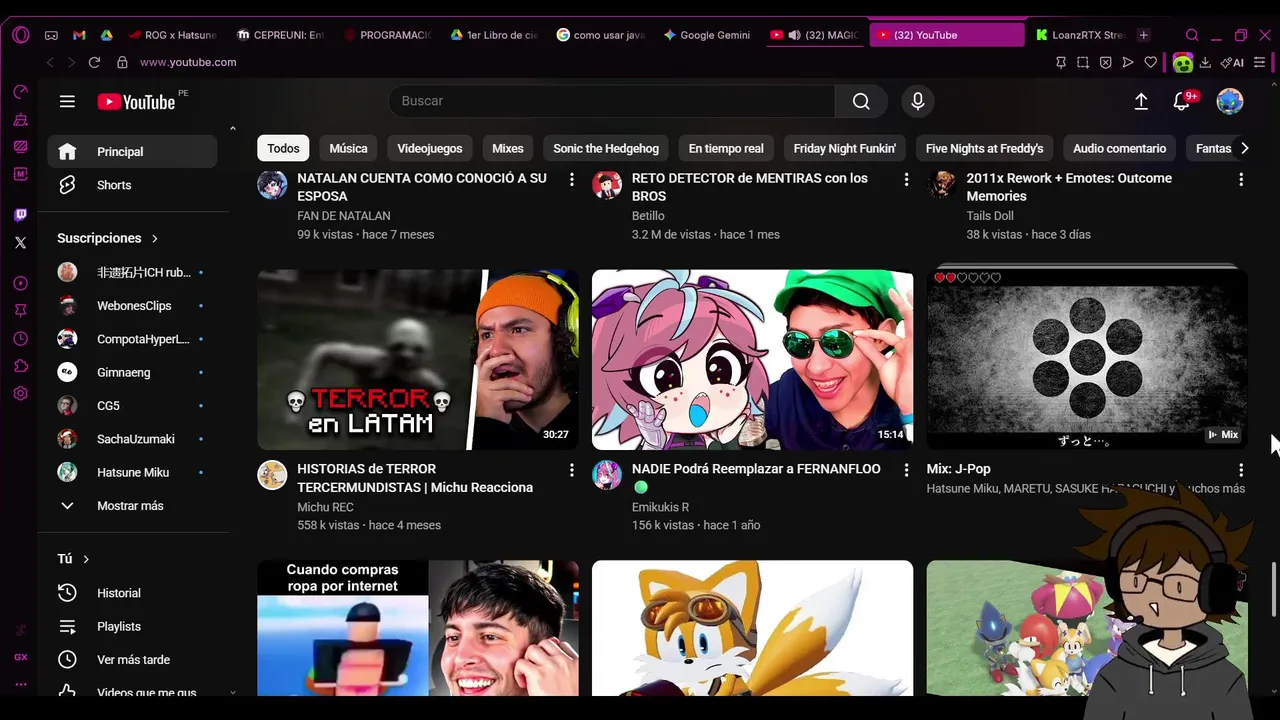The image size is (1280, 720).
Task: Open GX Control speedometer in sidebar
Action: click(x=21, y=92)
